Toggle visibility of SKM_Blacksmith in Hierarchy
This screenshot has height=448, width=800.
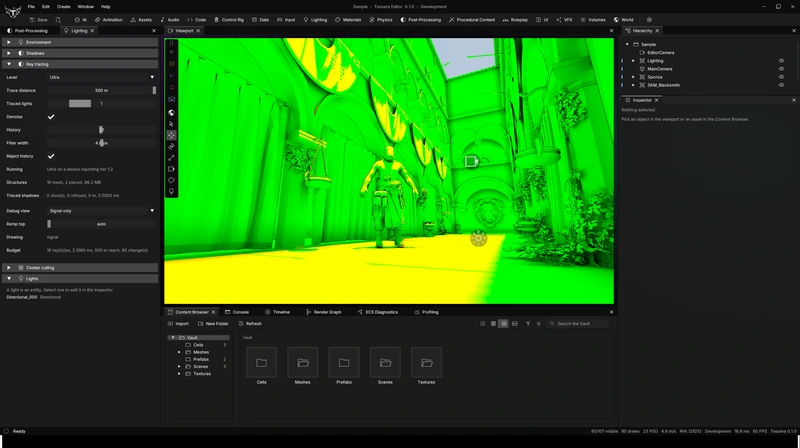point(781,85)
